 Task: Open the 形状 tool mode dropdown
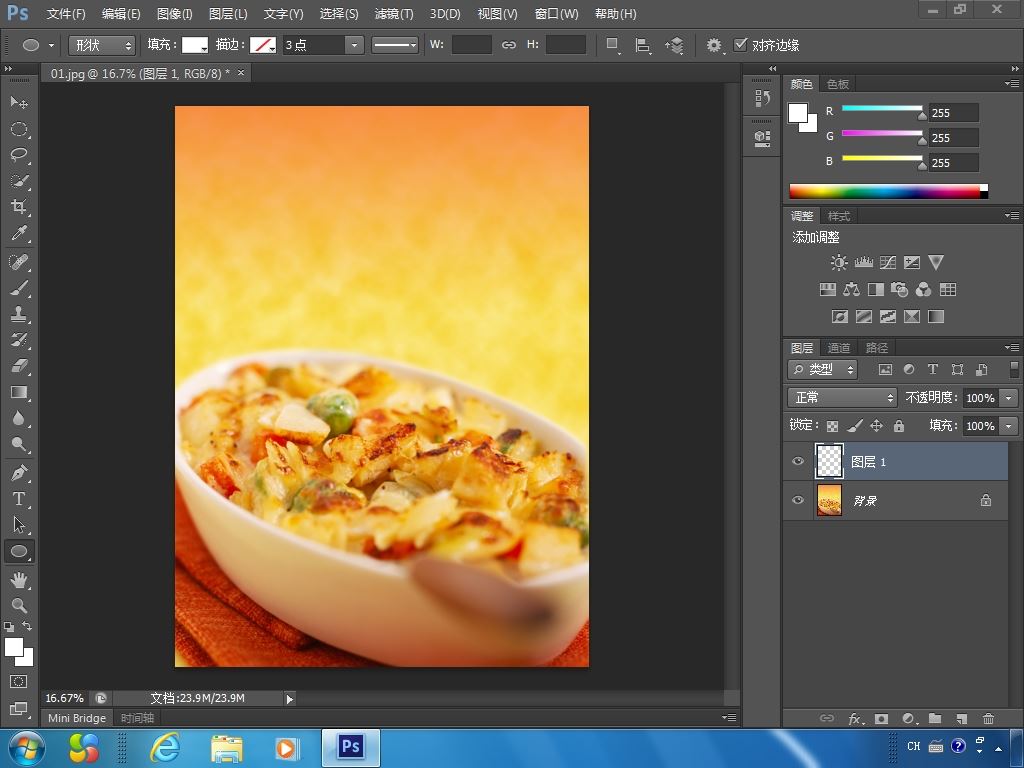(x=102, y=45)
